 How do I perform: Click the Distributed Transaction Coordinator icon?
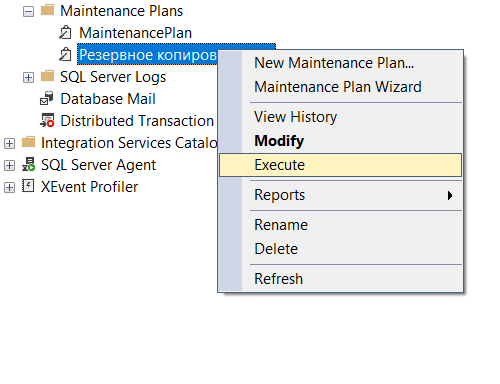[x=47, y=120]
